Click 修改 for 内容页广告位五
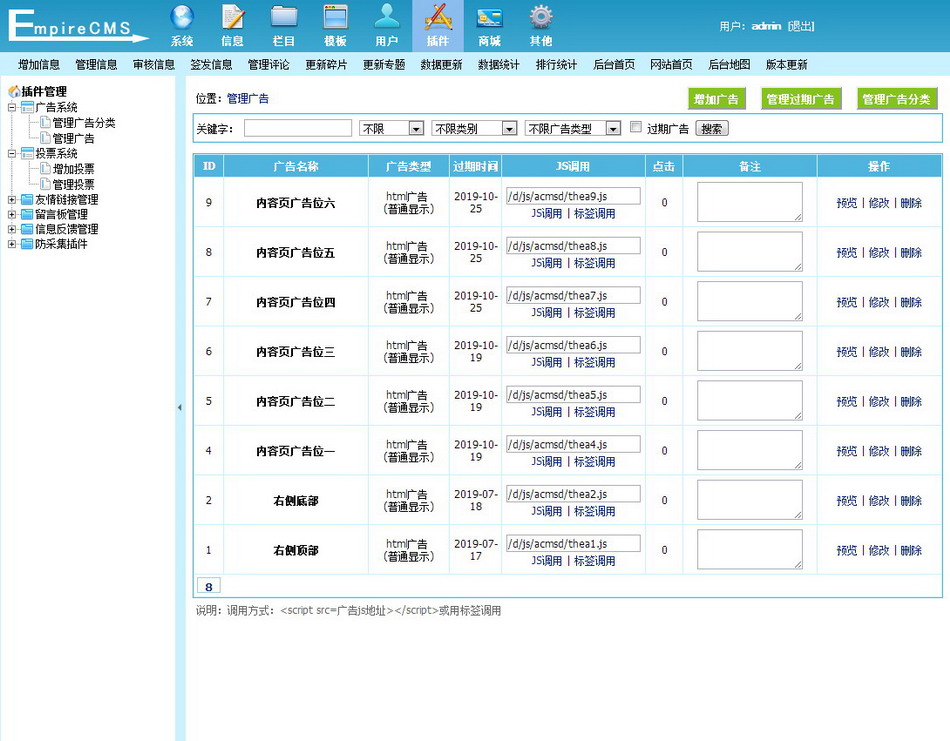Viewport: 950px width, 741px height. click(x=879, y=253)
